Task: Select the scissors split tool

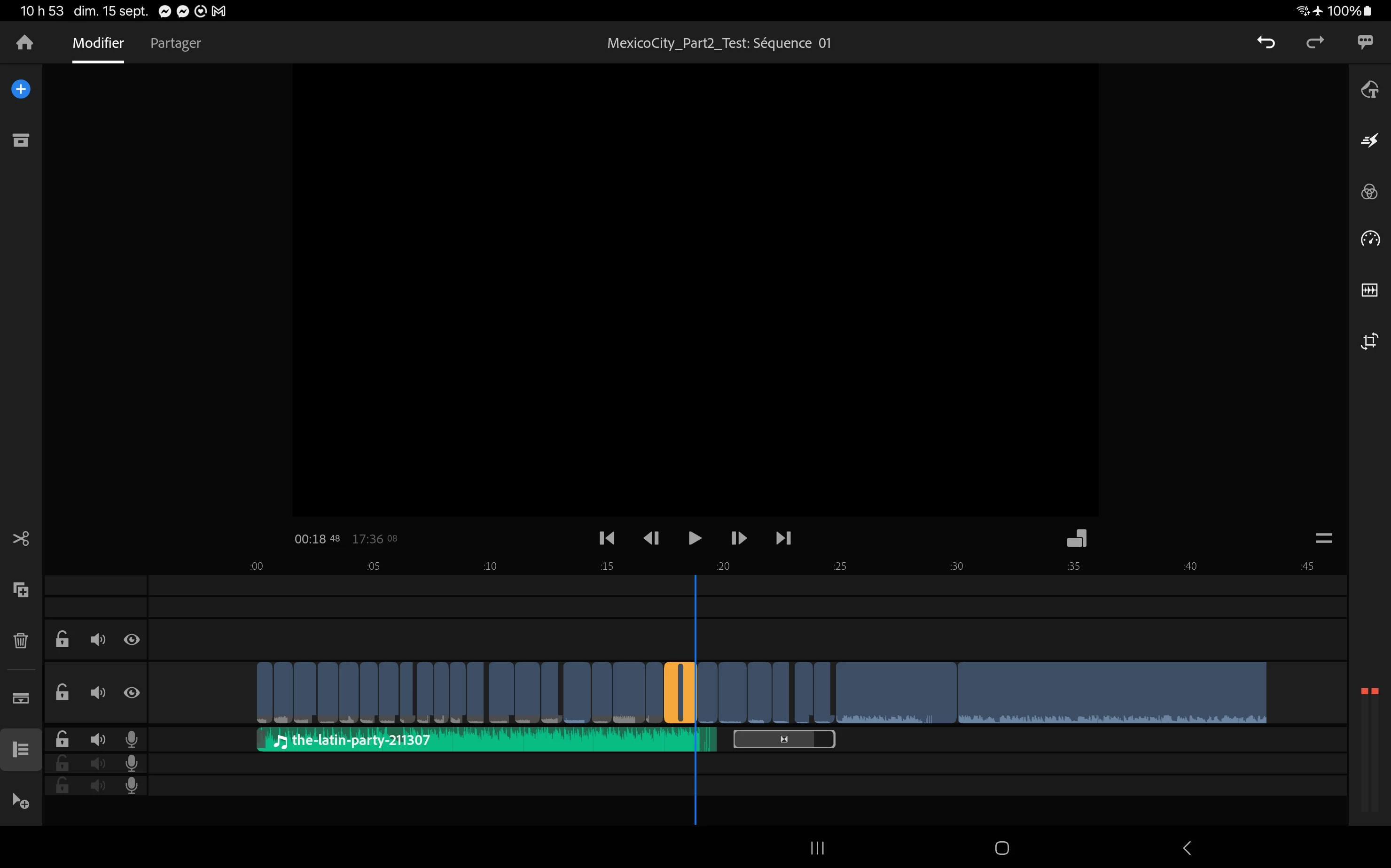Action: point(21,538)
